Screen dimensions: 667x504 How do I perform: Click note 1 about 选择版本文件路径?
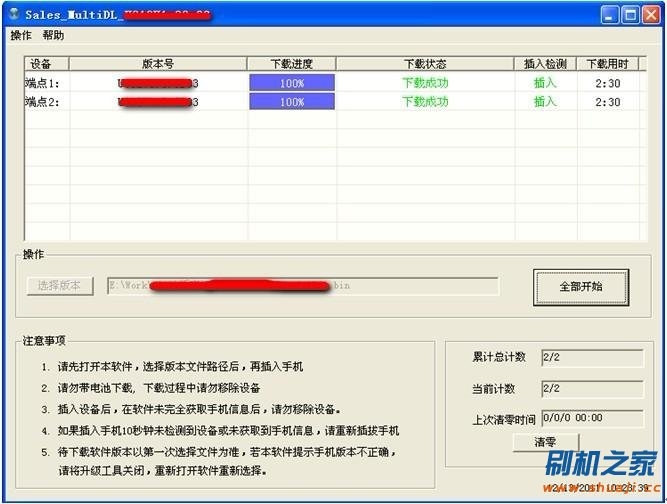coord(172,367)
